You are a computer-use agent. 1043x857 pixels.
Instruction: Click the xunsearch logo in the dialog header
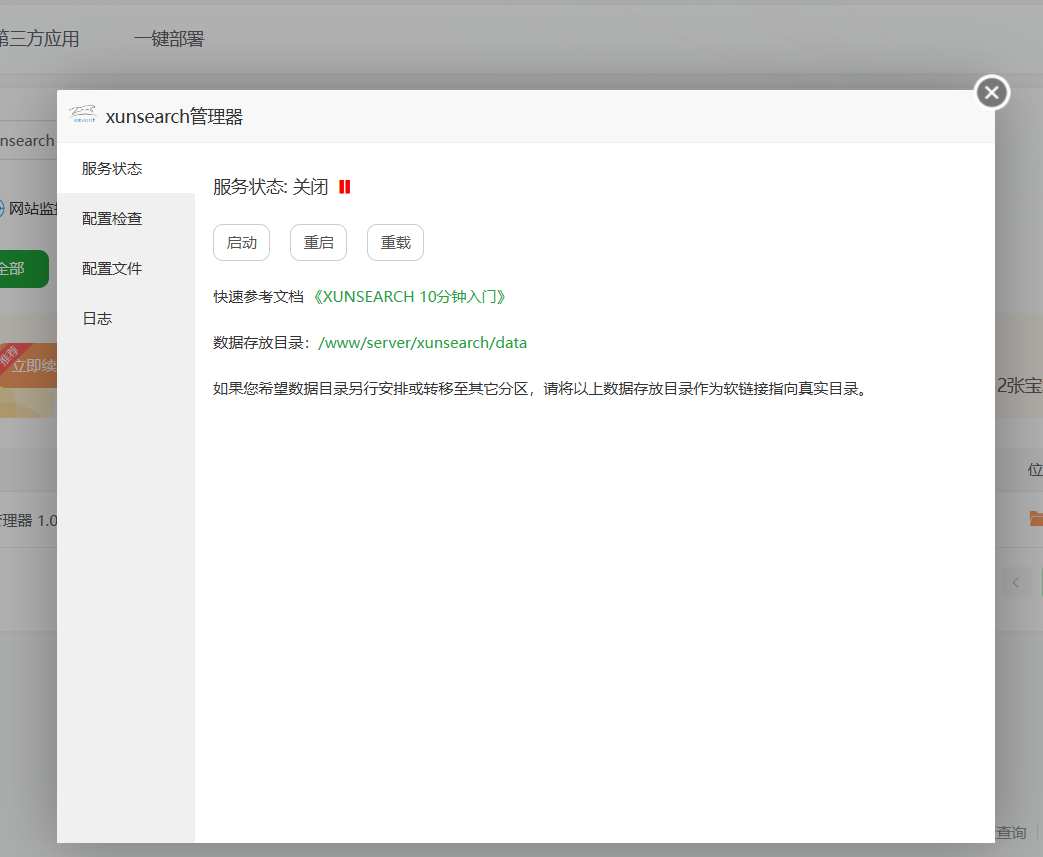tap(85, 115)
